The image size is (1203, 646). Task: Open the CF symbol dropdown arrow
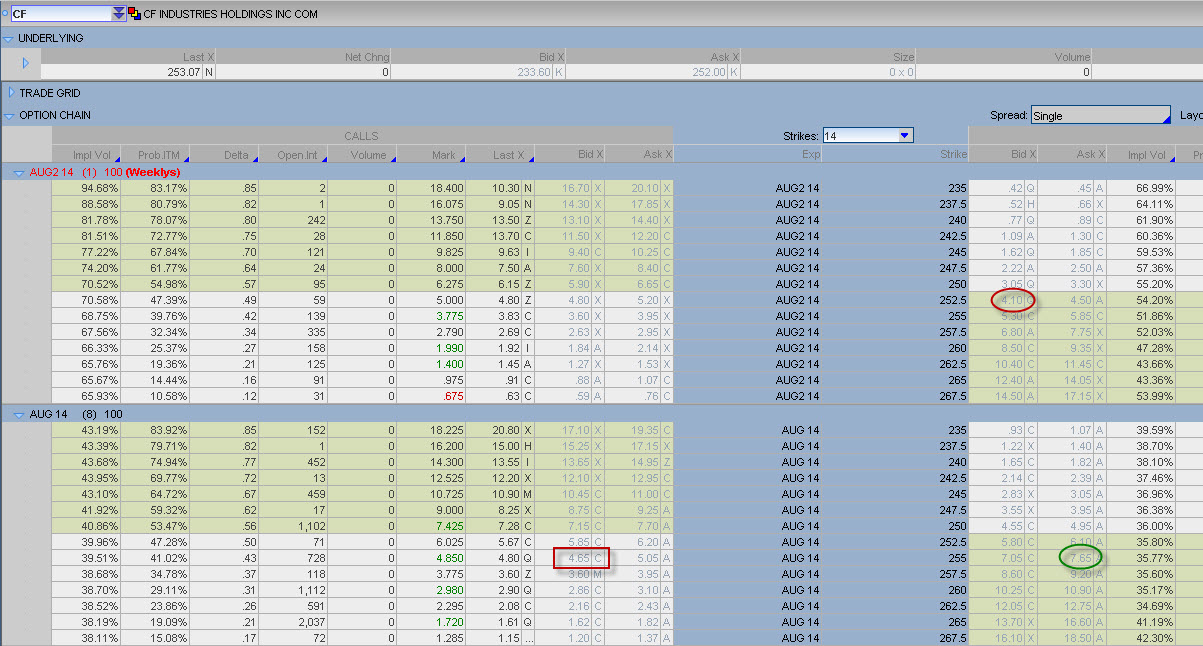tap(119, 13)
